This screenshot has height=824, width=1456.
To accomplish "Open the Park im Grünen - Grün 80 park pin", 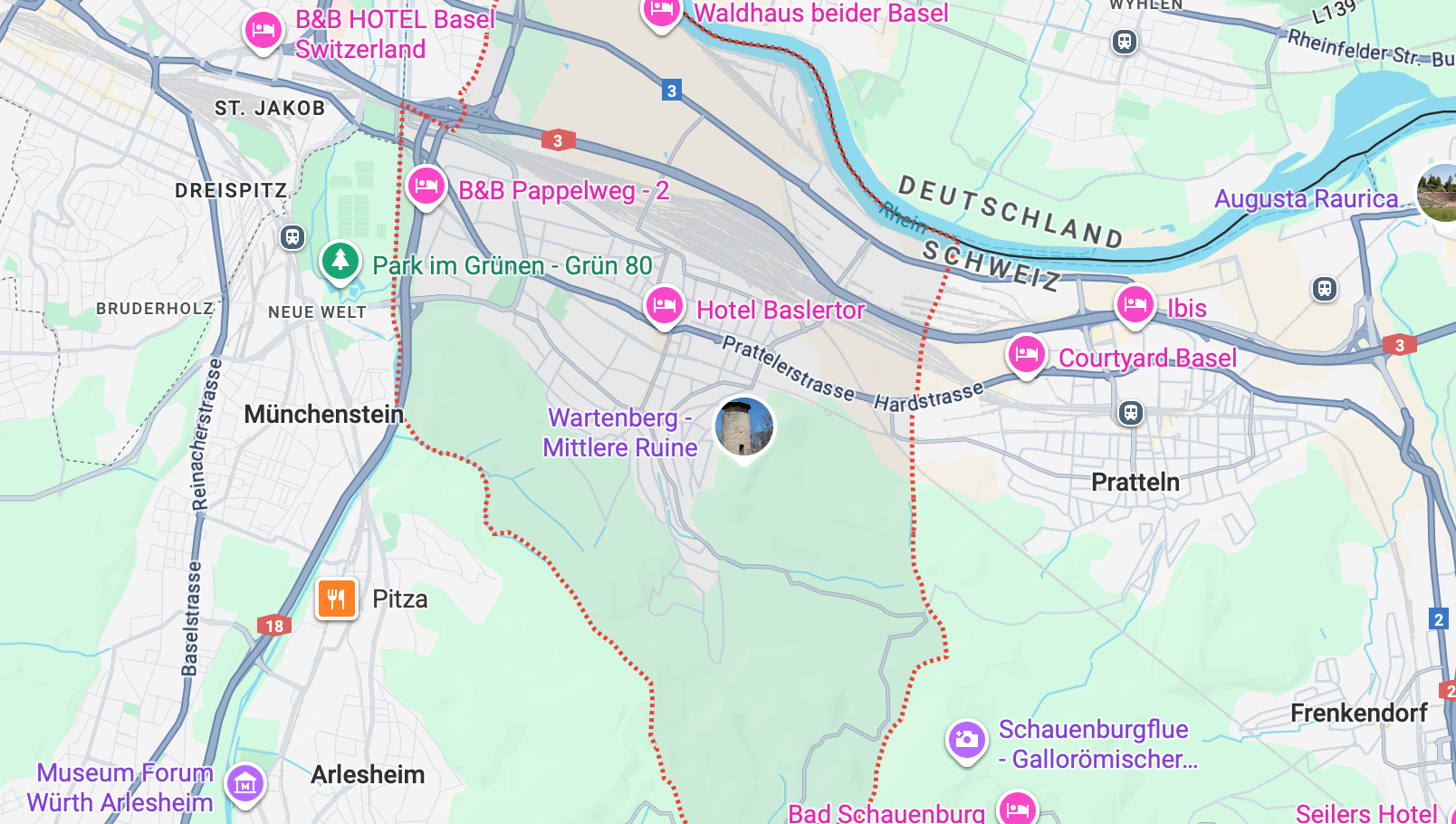I will [340, 263].
